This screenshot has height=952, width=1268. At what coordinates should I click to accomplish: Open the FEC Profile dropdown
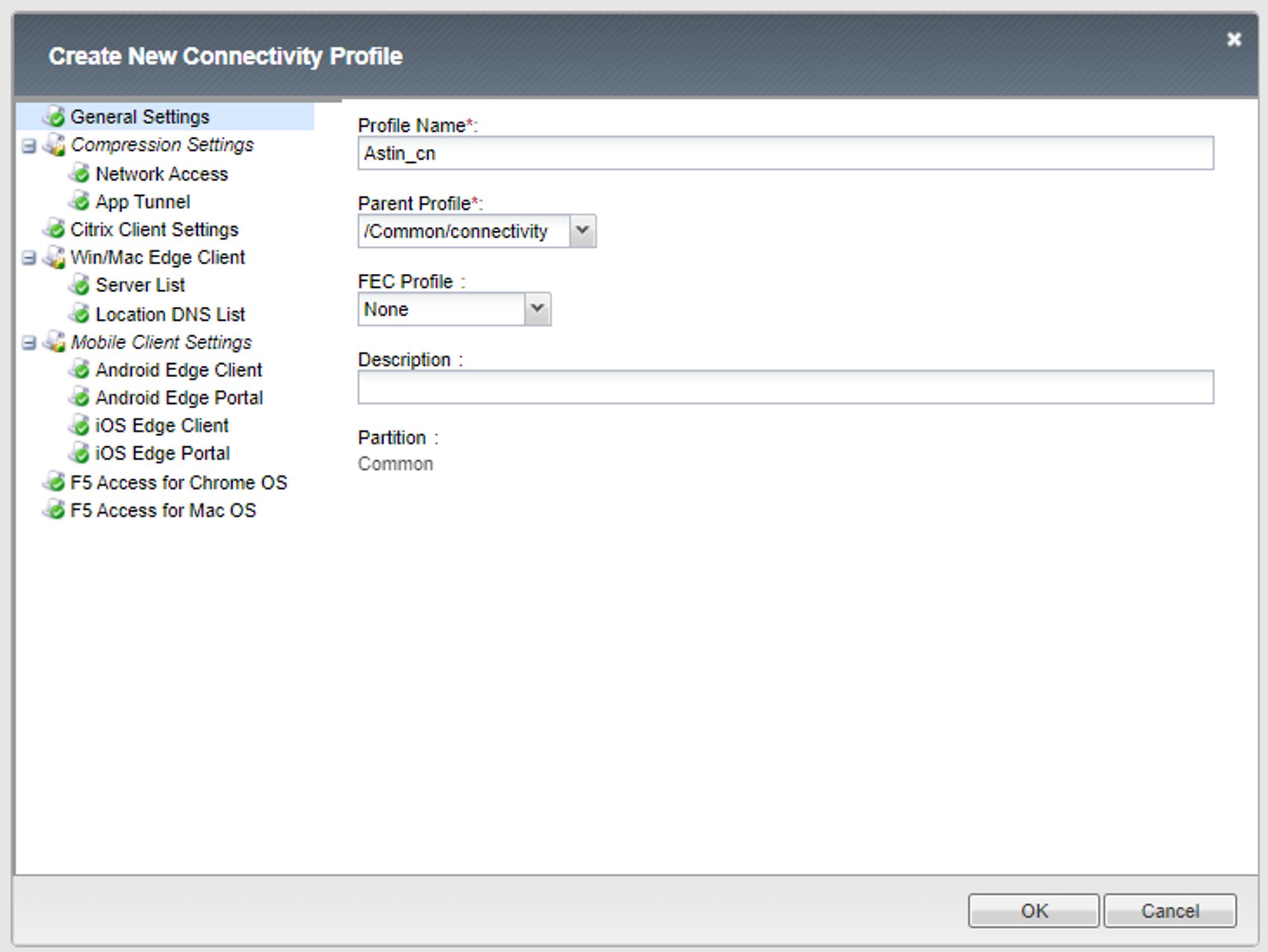(x=537, y=309)
